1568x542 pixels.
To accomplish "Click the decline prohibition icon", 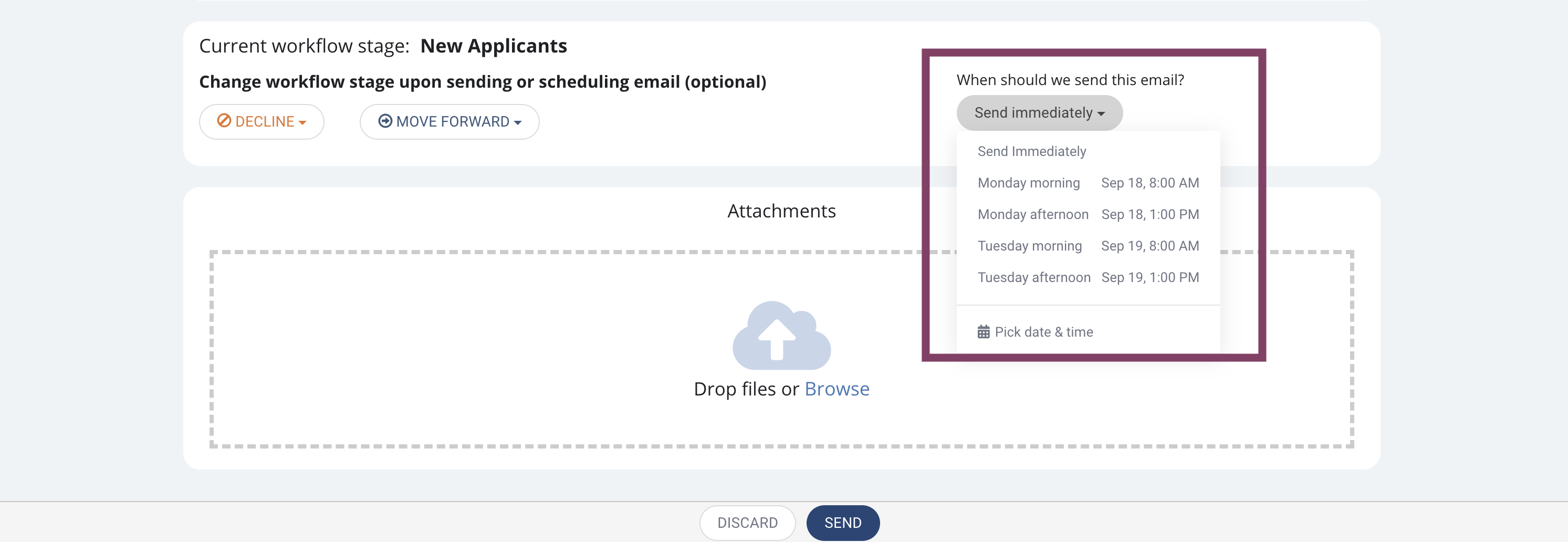I will point(224,121).
